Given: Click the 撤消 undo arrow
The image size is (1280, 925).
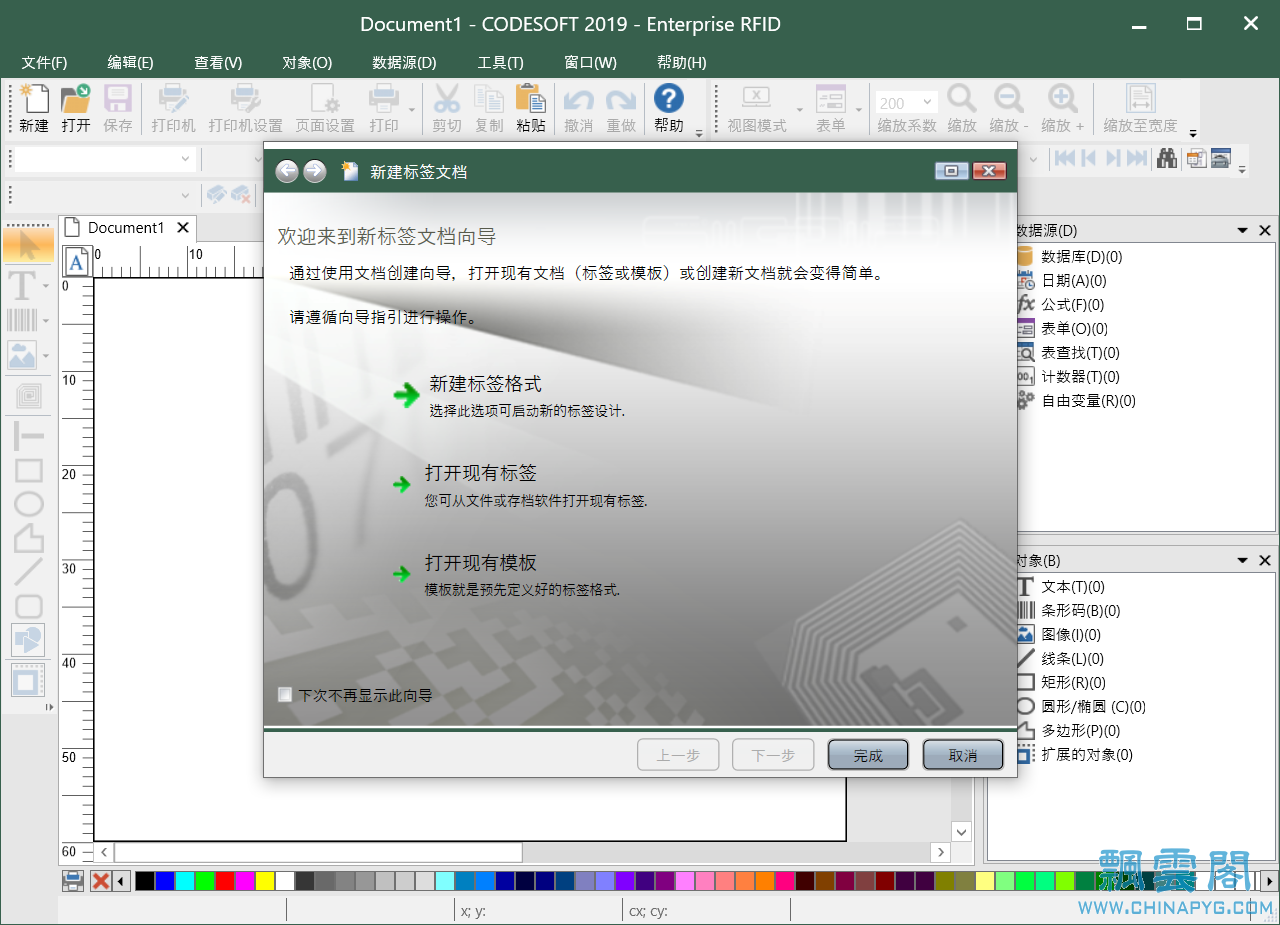Looking at the screenshot, I should (579, 109).
